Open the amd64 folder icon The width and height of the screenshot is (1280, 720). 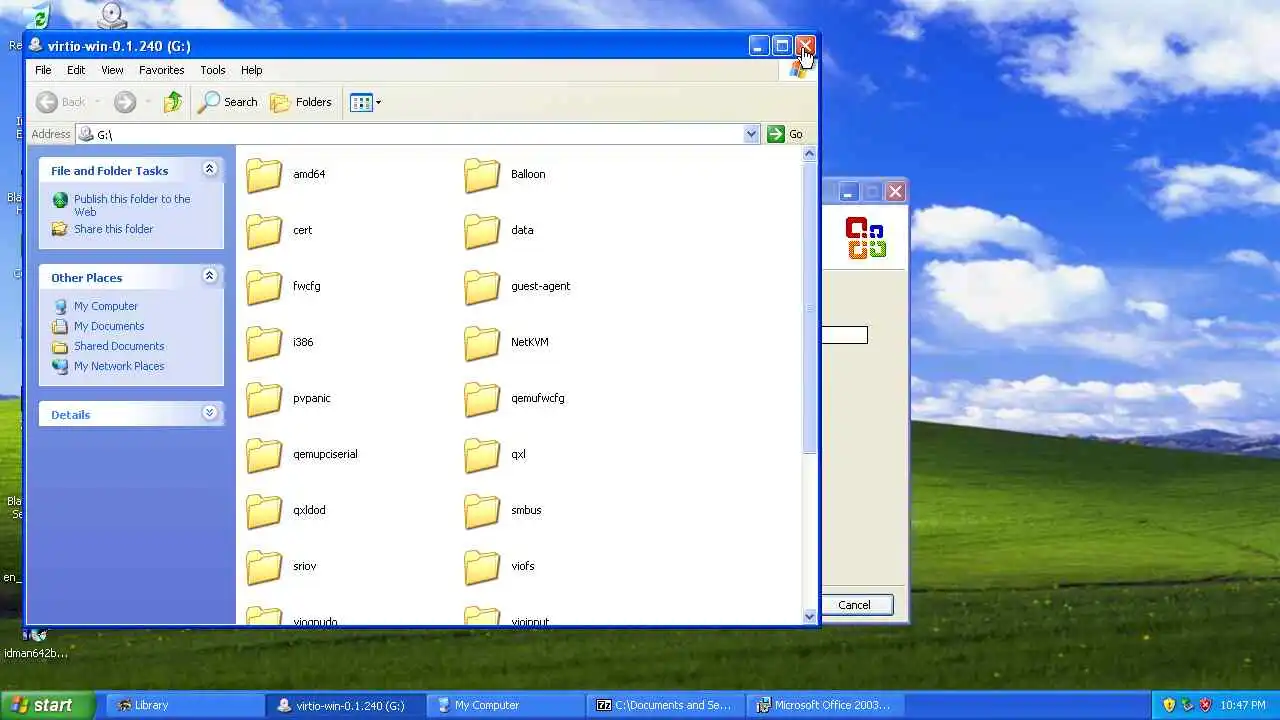pyautogui.click(x=265, y=175)
